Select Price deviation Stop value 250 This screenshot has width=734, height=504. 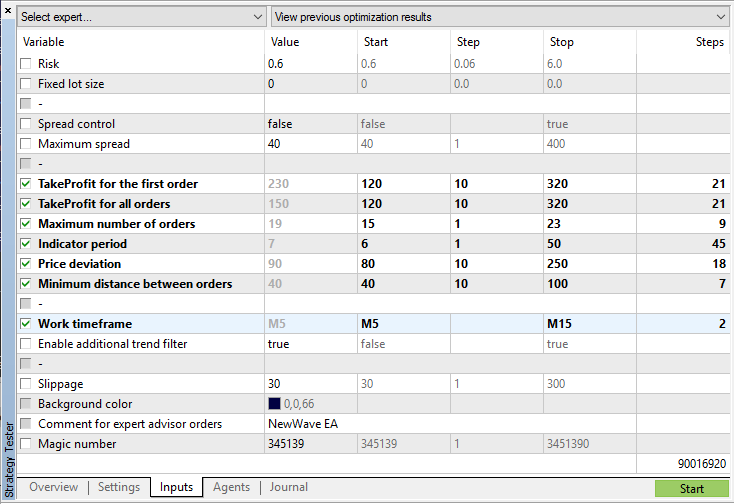click(x=590, y=263)
